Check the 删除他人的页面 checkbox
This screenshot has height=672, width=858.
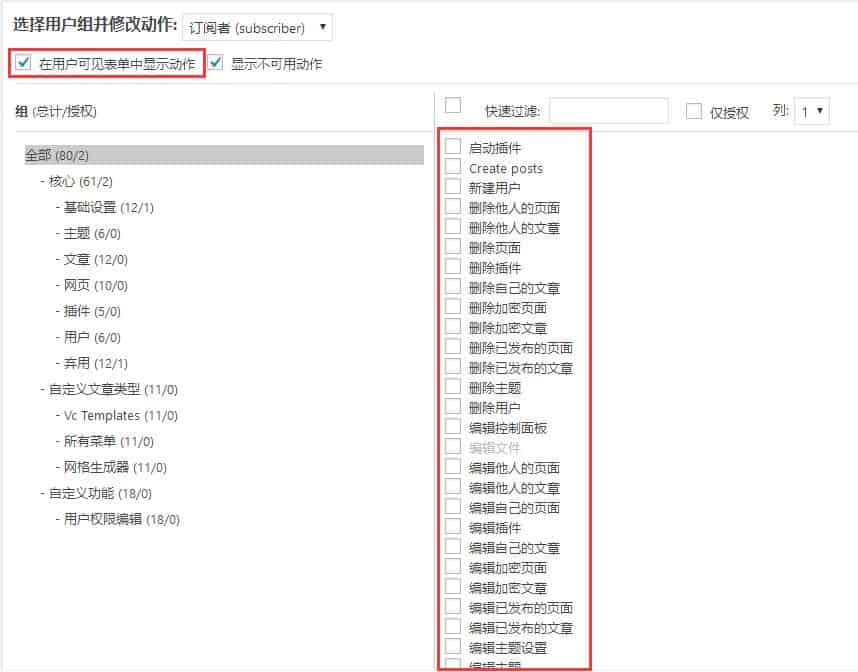[x=453, y=206]
